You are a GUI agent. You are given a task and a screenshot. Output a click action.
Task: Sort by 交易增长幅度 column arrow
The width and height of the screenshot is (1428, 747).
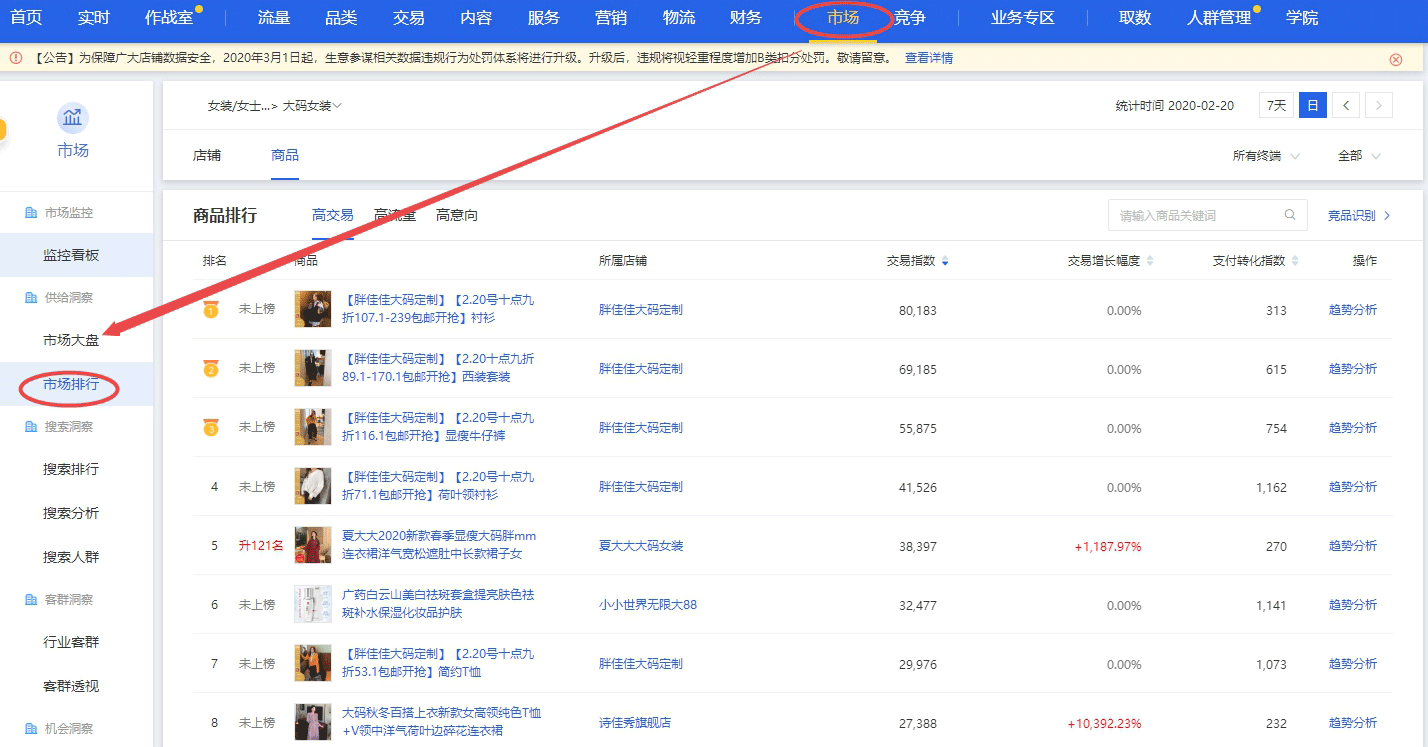[x=1150, y=261]
